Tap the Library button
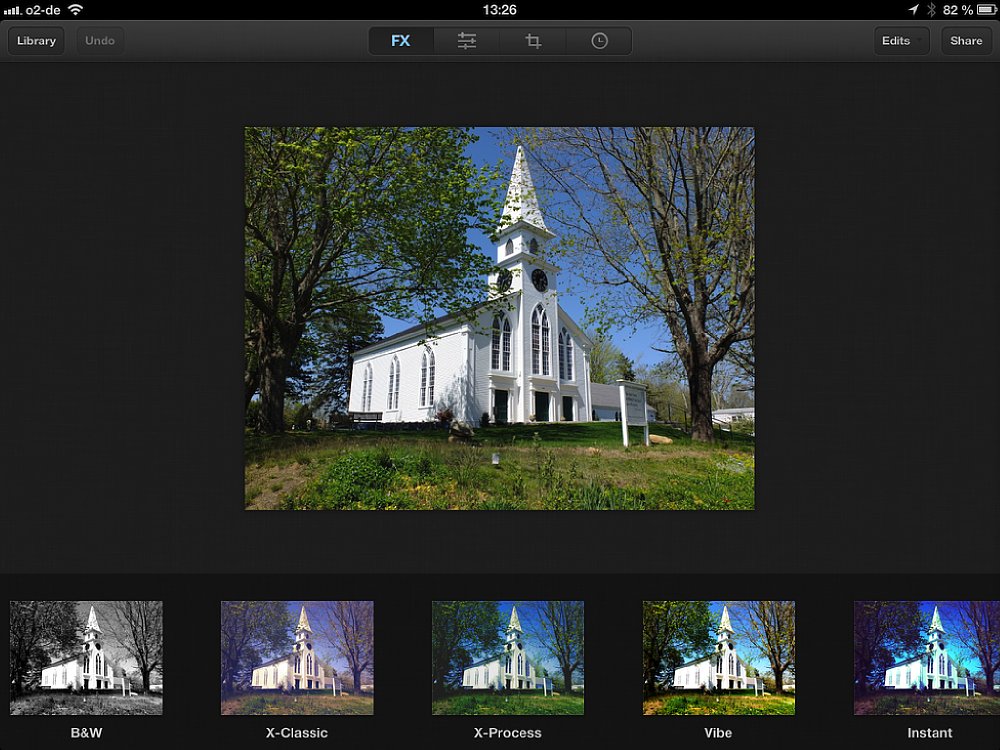1000x750 pixels. tap(36, 41)
